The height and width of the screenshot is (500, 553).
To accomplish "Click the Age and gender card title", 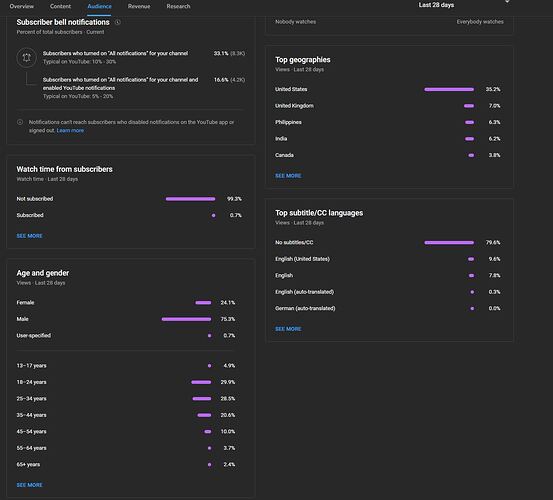I will click(x=43, y=273).
